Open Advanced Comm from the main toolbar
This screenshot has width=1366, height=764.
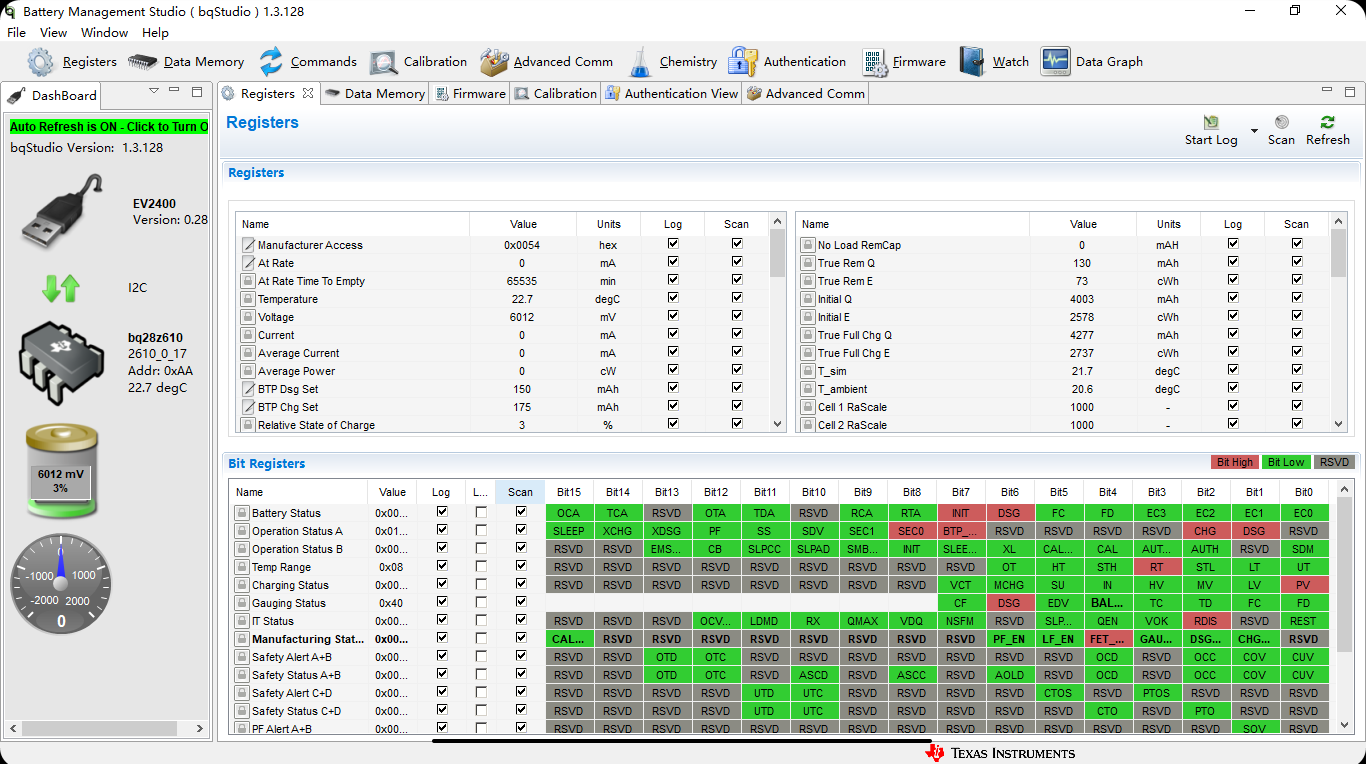[546, 62]
